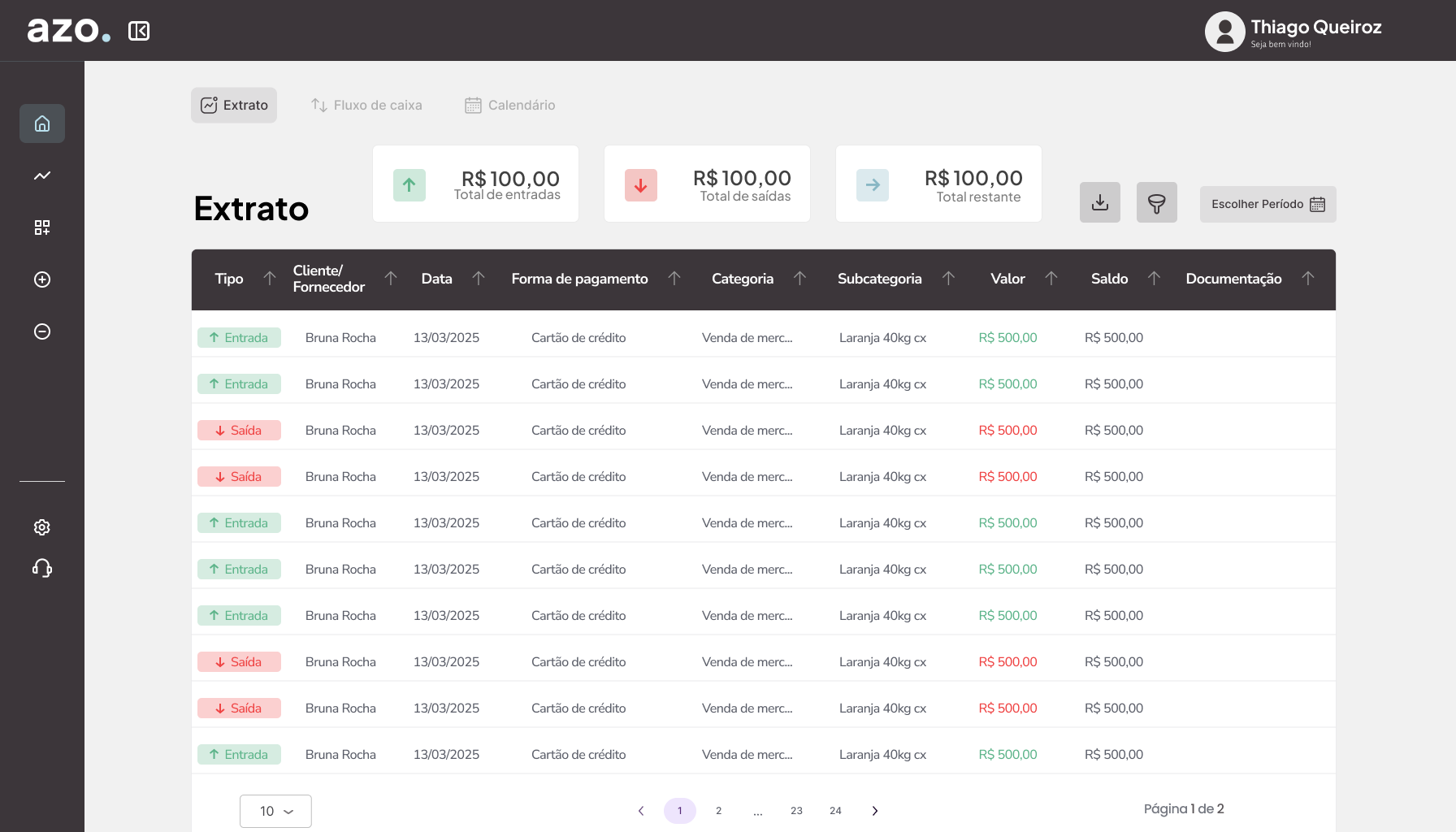
Task: Switch to the Fluxo de caixa tab
Action: pyautogui.click(x=366, y=106)
